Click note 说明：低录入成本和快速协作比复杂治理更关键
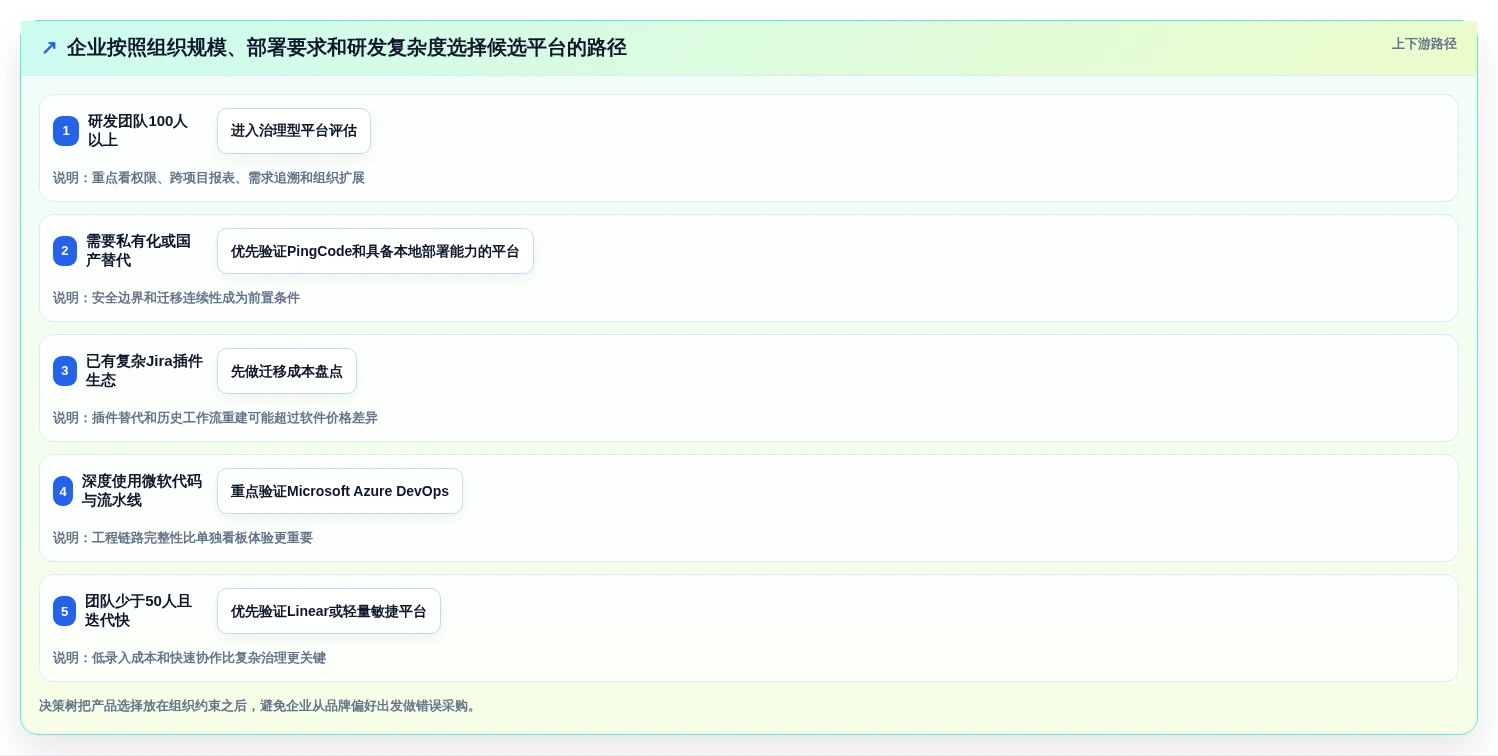Image resolution: width=1498 pixels, height=756 pixels. (x=189, y=658)
